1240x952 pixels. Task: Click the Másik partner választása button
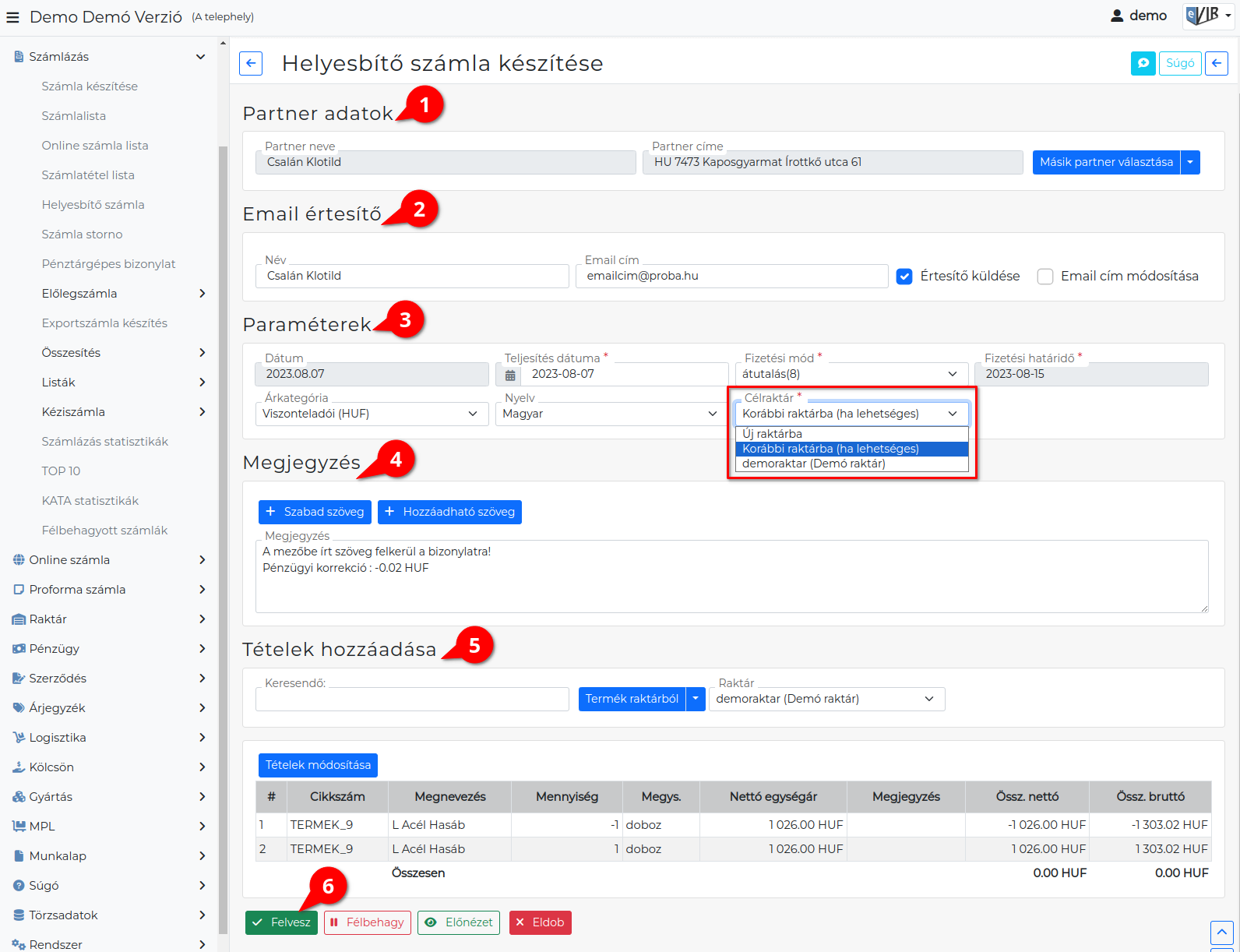pos(1106,163)
